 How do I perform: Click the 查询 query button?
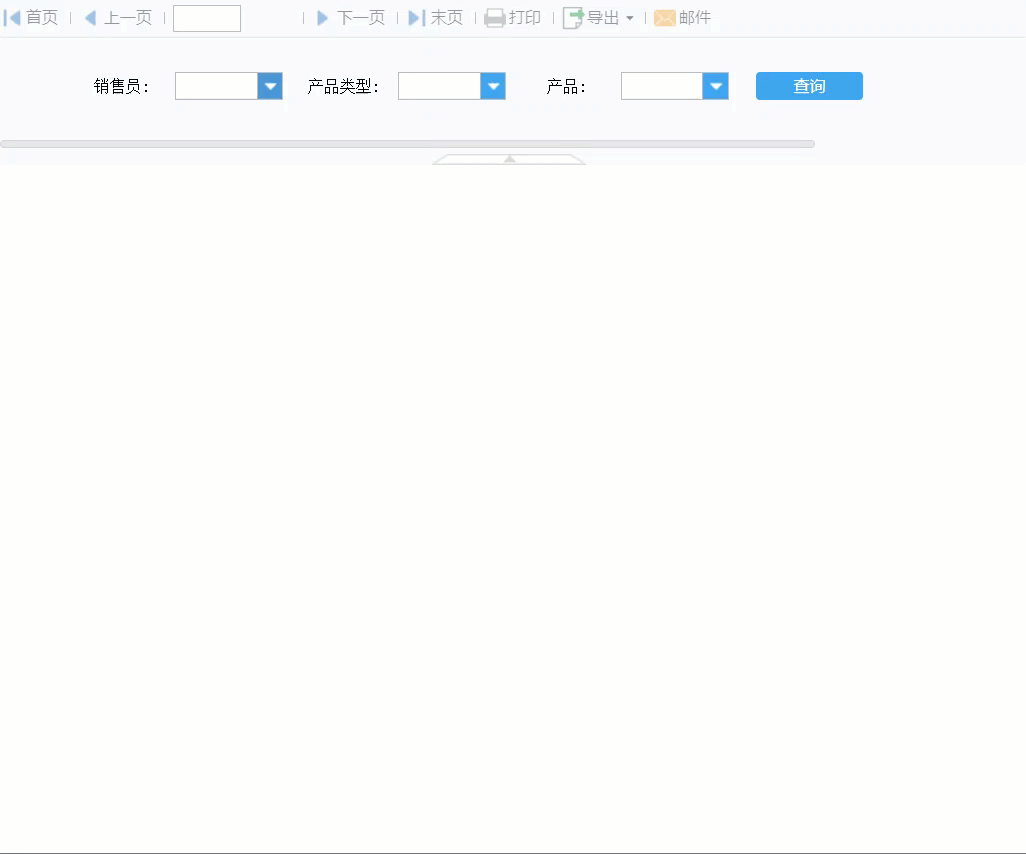[809, 86]
